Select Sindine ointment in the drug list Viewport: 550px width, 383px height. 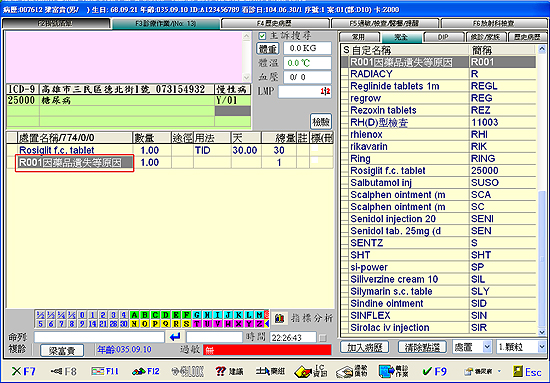(x=438, y=304)
